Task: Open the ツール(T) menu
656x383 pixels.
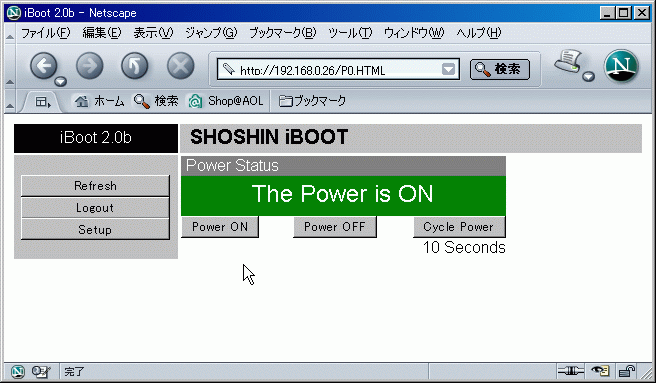Action: 350,33
